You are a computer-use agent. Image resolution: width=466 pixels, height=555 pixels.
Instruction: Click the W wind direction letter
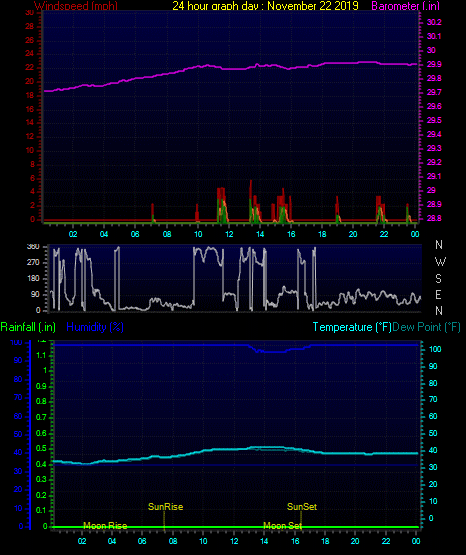click(x=440, y=262)
